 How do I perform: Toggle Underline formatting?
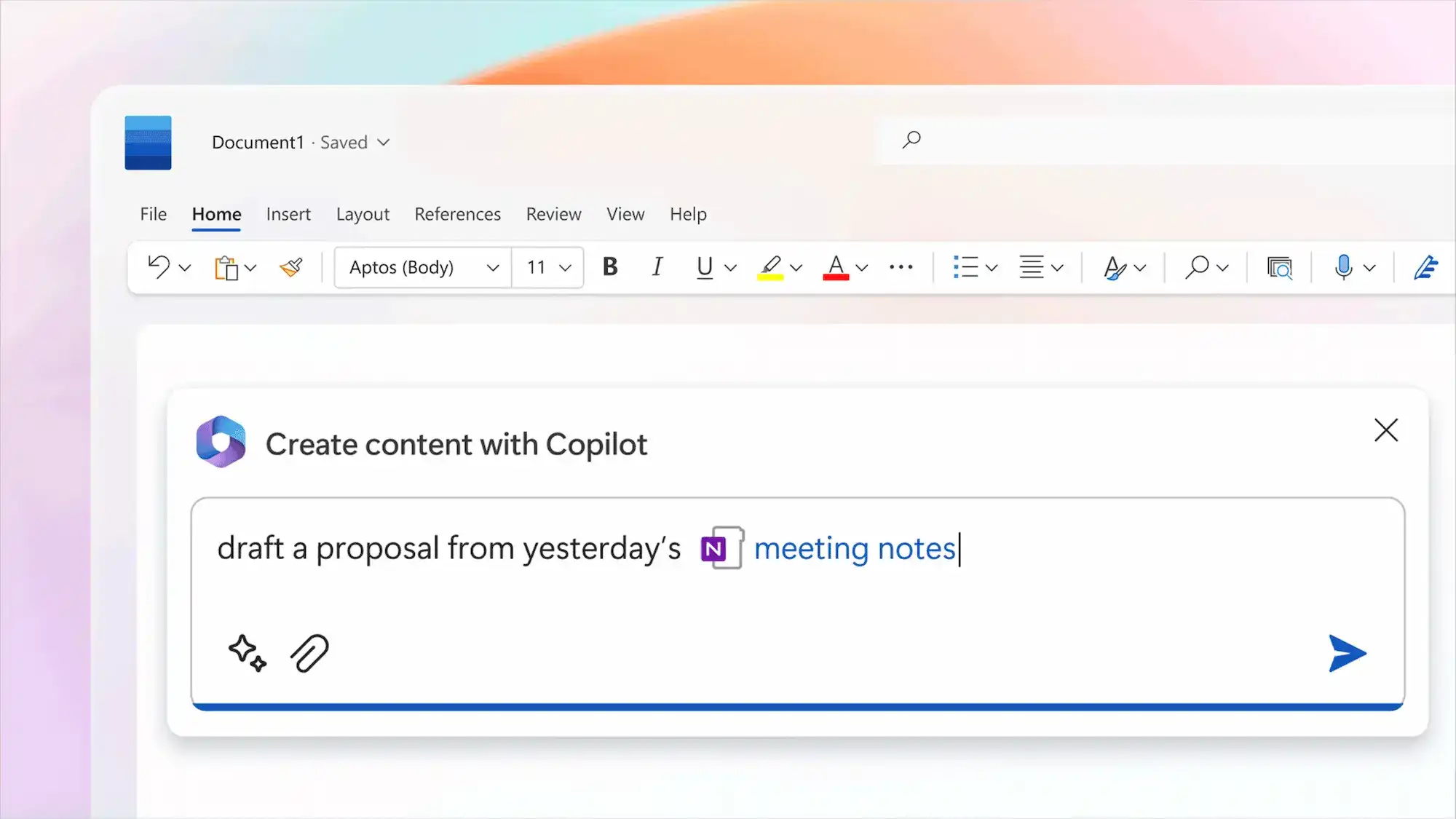click(x=704, y=268)
